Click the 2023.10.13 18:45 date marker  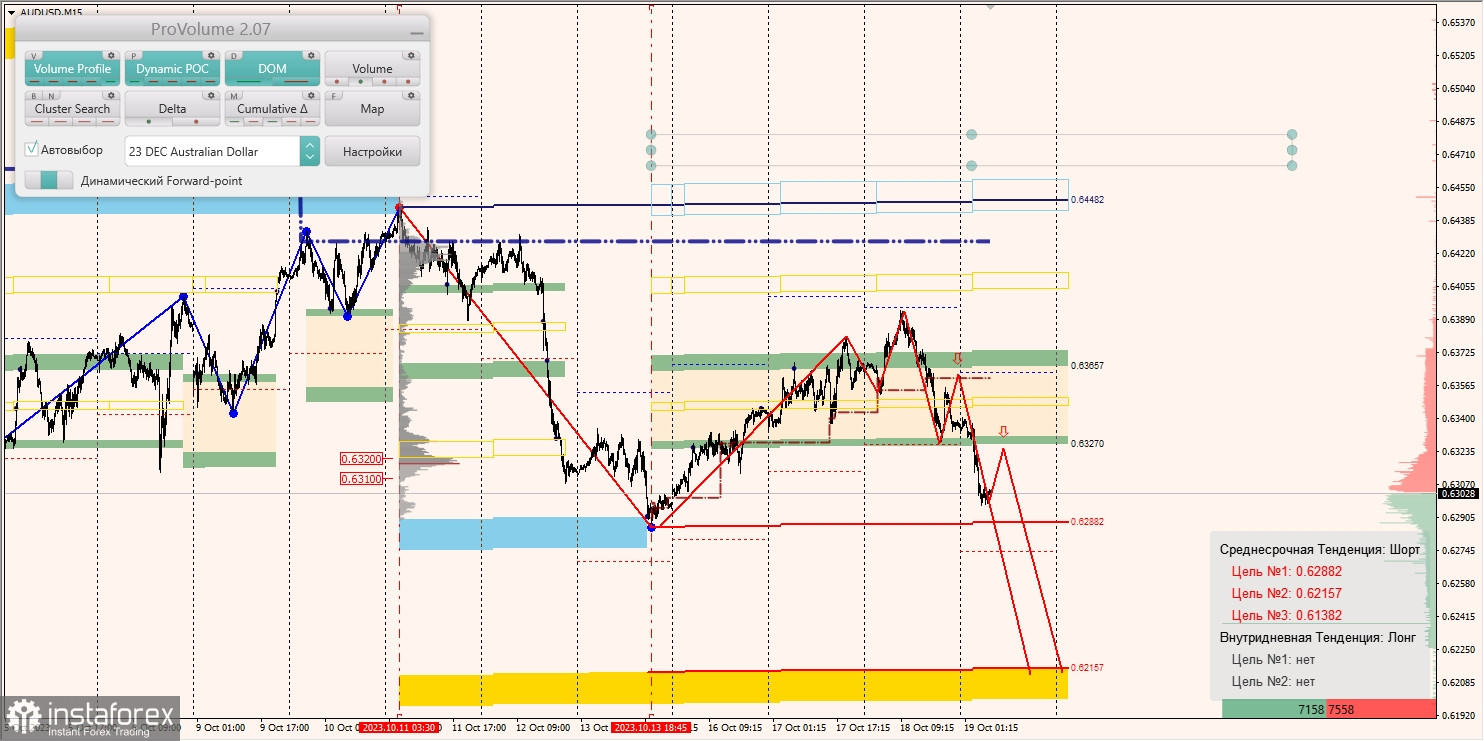tap(650, 728)
